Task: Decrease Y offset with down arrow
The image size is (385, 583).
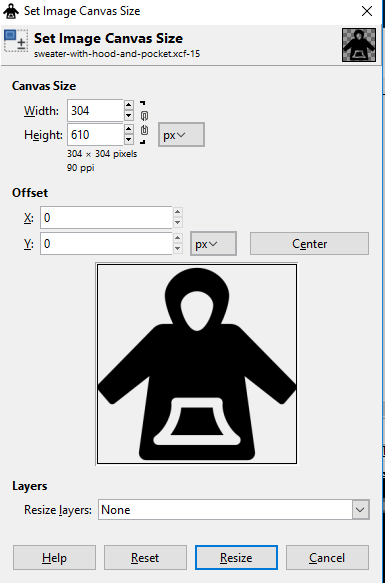Action: tap(178, 249)
